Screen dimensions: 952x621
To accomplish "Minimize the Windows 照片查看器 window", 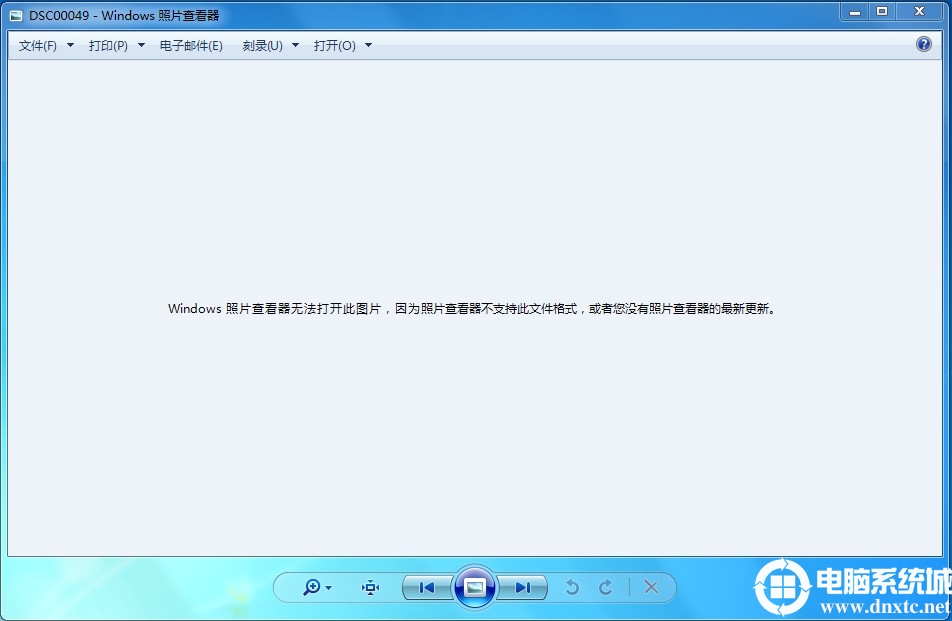I will coord(855,12).
